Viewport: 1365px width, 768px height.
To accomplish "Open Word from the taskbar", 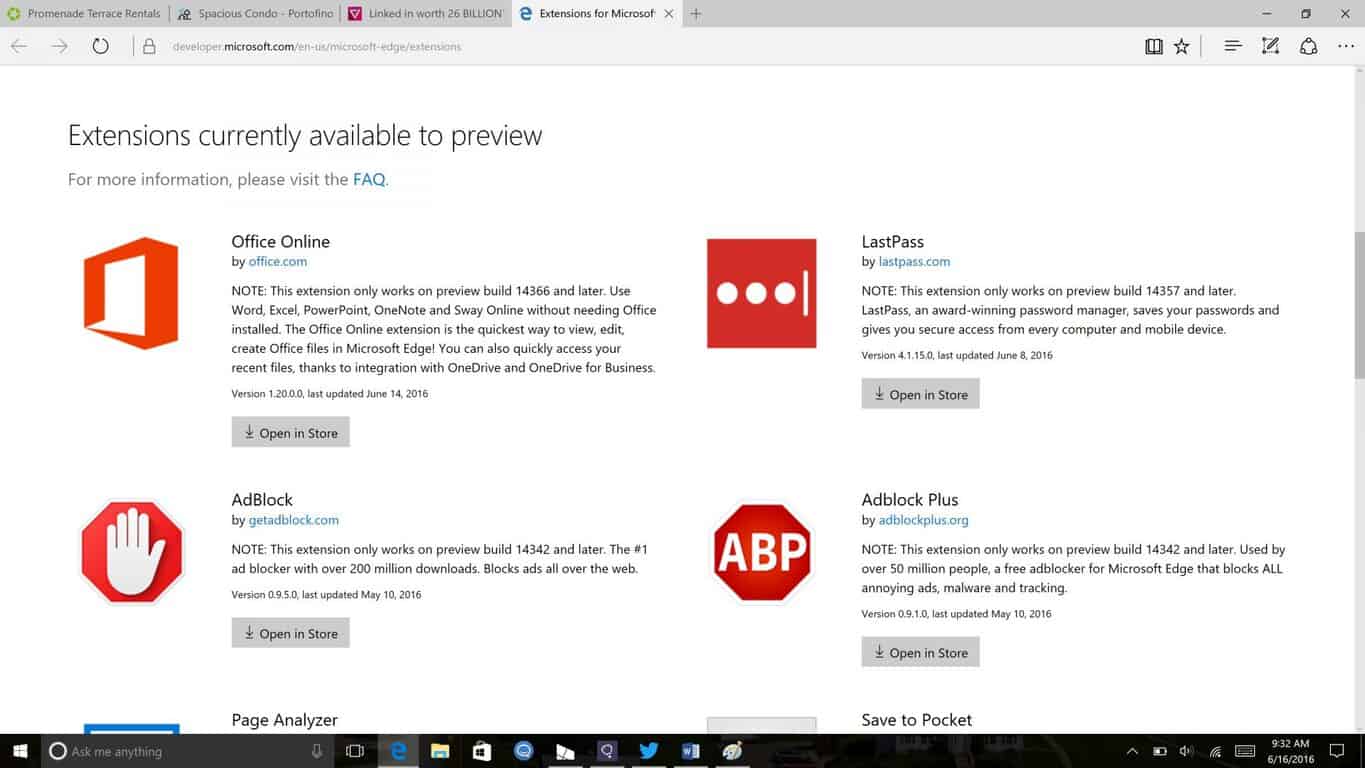I will pos(690,751).
